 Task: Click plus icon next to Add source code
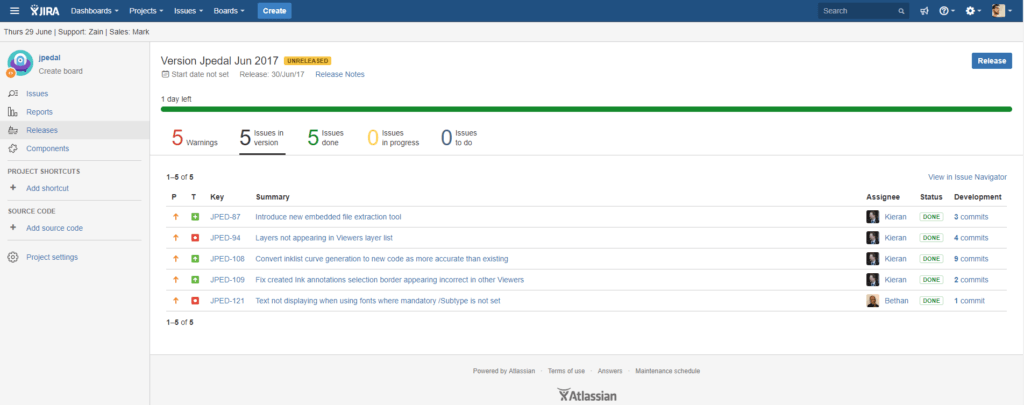tap(12, 228)
